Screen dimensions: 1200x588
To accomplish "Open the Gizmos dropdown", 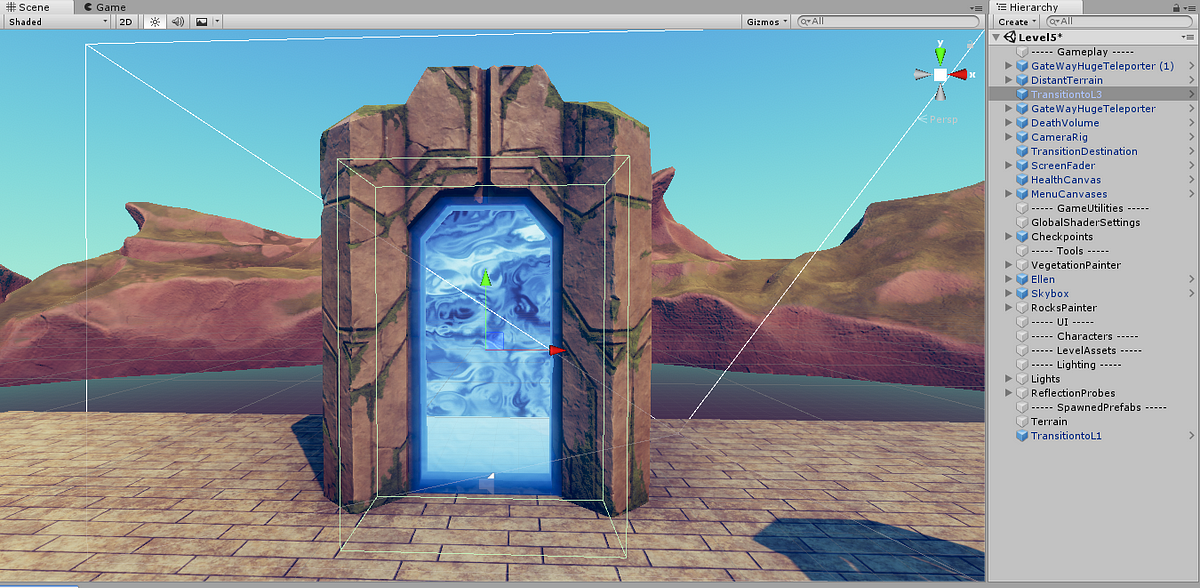I will coord(767,21).
